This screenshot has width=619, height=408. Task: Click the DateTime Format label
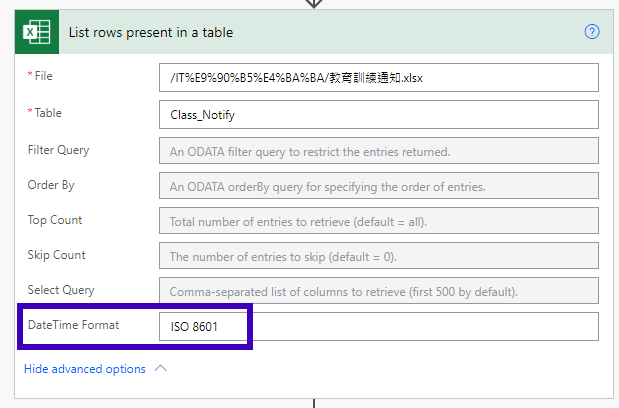tap(73, 325)
